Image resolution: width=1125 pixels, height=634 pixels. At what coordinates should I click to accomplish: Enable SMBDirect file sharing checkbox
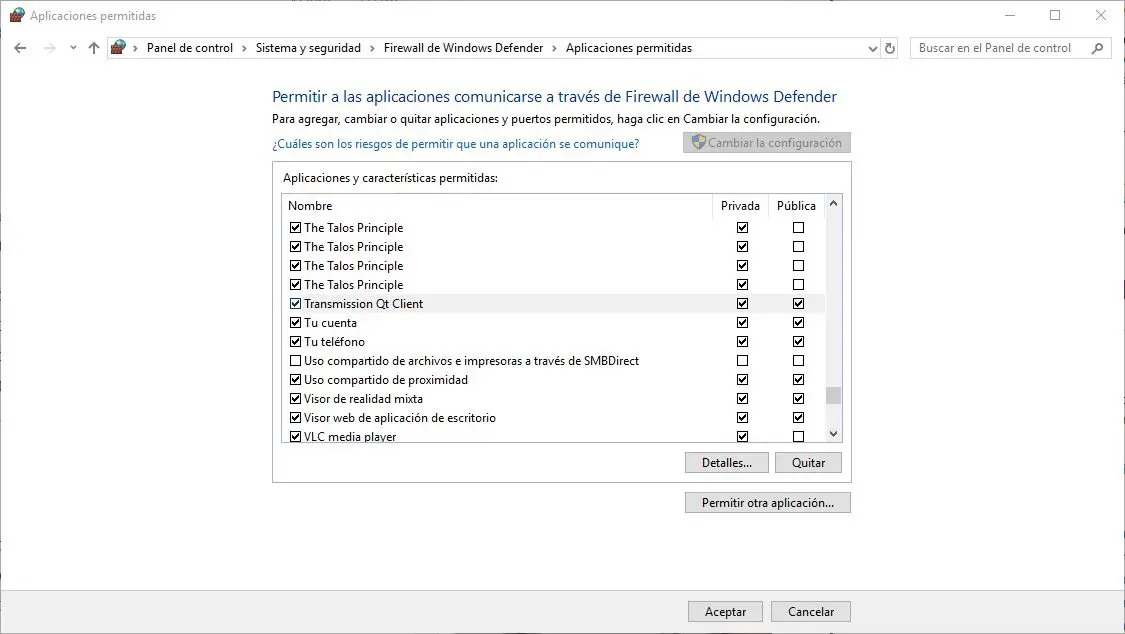[x=295, y=361]
